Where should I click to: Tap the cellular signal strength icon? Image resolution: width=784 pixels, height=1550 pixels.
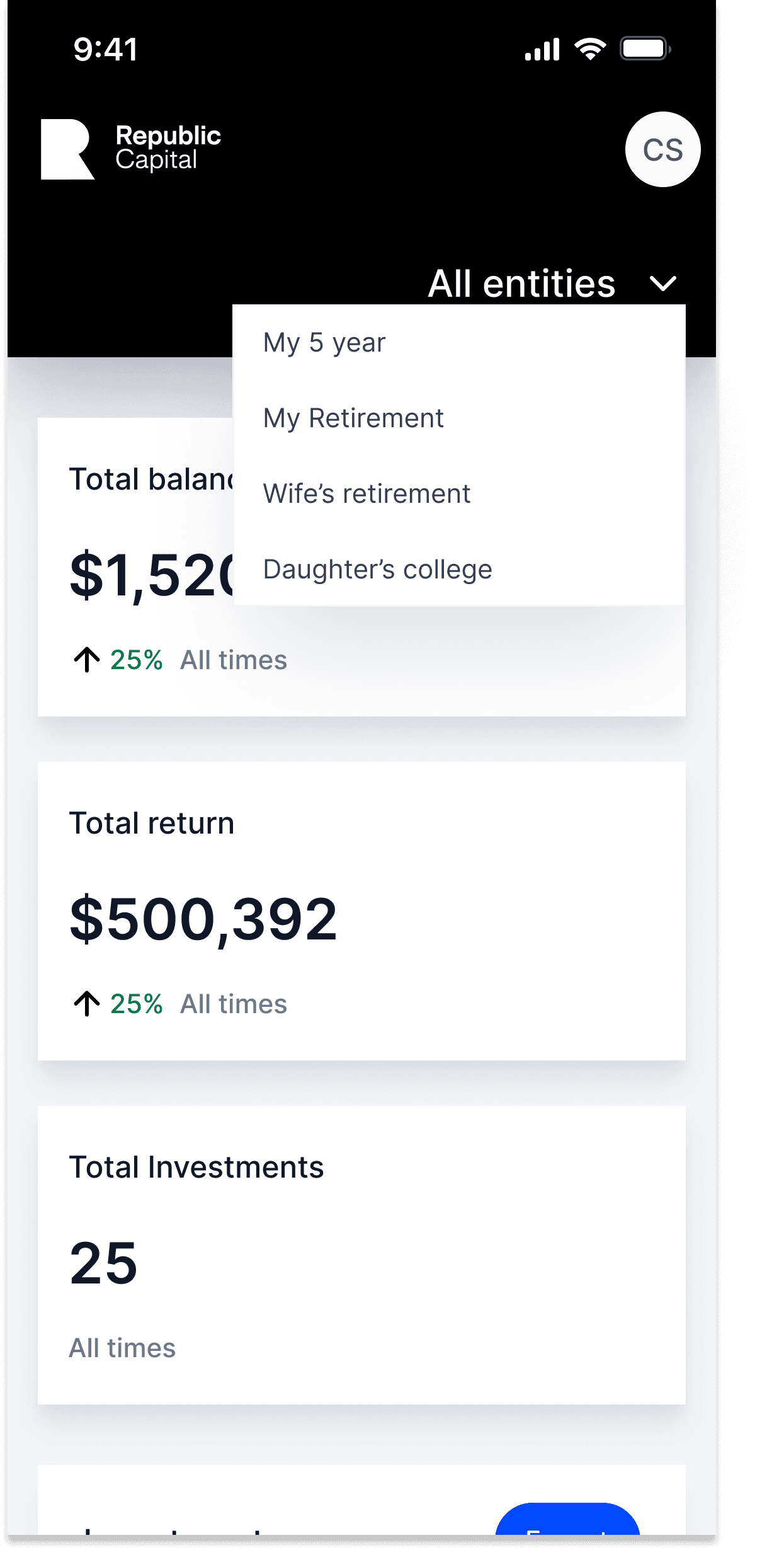click(x=542, y=49)
